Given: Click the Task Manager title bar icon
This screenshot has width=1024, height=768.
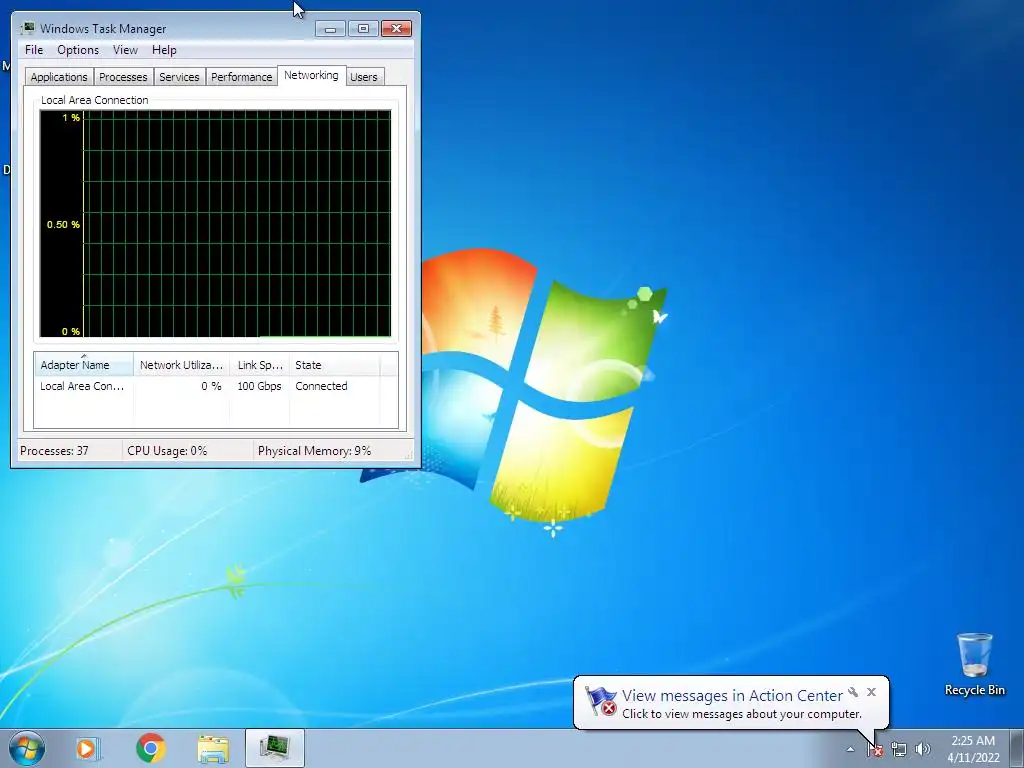Looking at the screenshot, I should click(27, 28).
